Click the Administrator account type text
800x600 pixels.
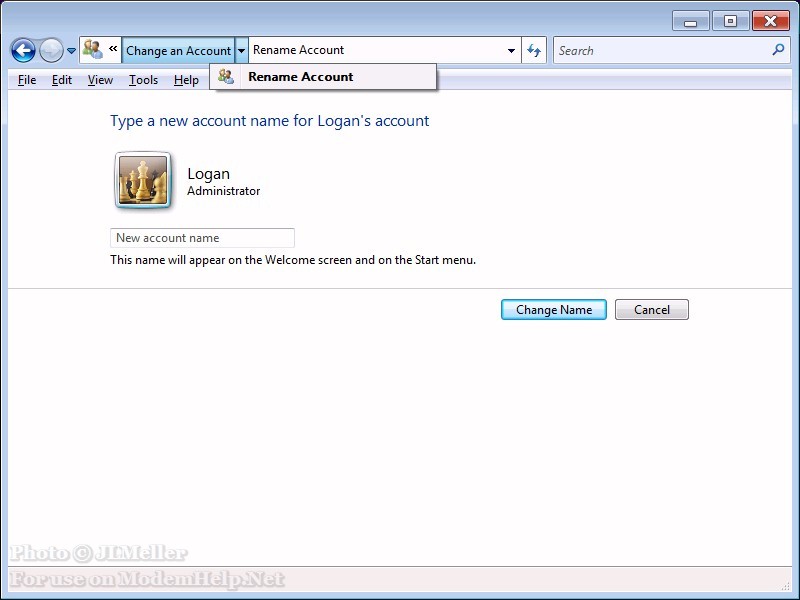223,191
